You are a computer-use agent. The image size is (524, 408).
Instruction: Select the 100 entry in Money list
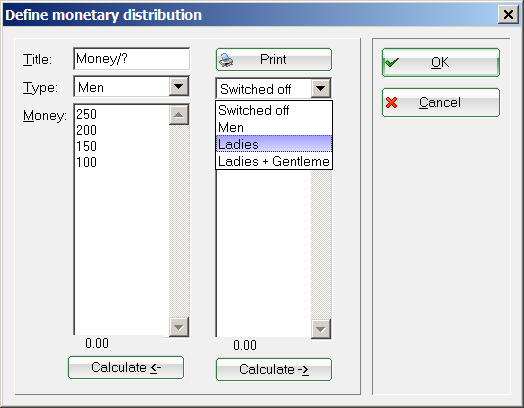[86, 162]
